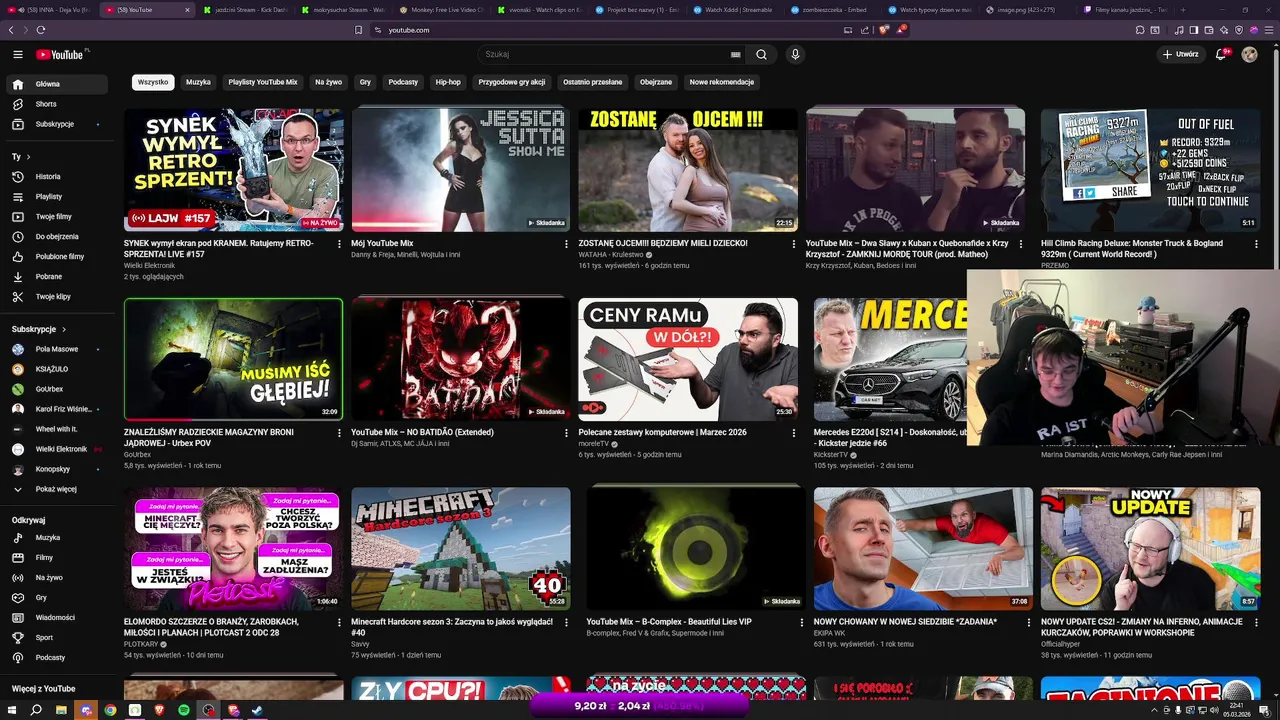Image resolution: width=1280 pixels, height=720 pixels.
Task: Select Główna home in the sidebar
Action: pos(56,84)
